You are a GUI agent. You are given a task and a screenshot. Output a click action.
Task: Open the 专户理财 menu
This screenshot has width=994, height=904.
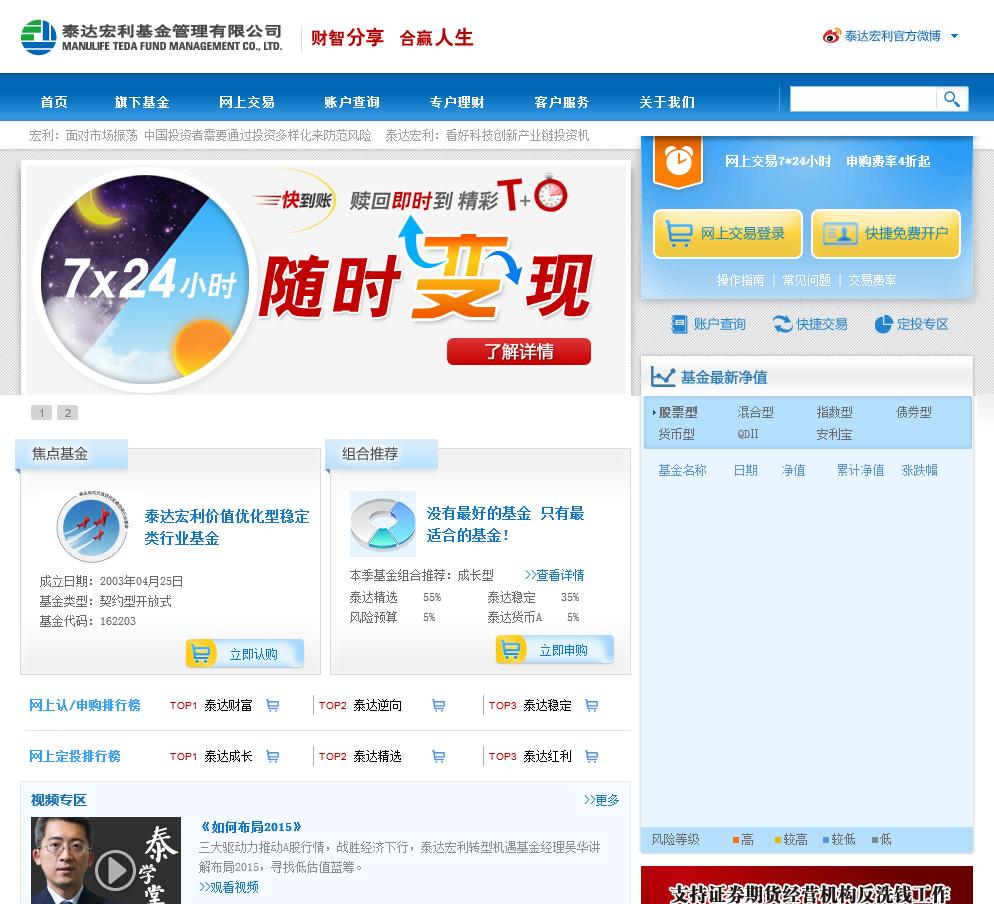(x=457, y=102)
